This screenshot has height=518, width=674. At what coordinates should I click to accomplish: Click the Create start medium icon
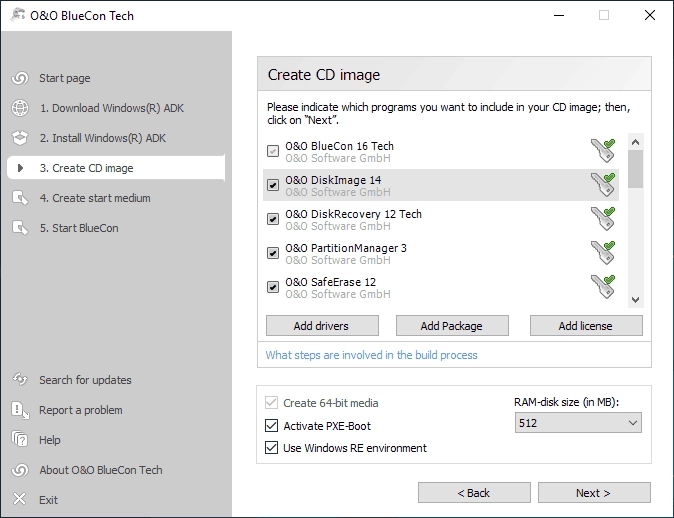click(x=20, y=198)
